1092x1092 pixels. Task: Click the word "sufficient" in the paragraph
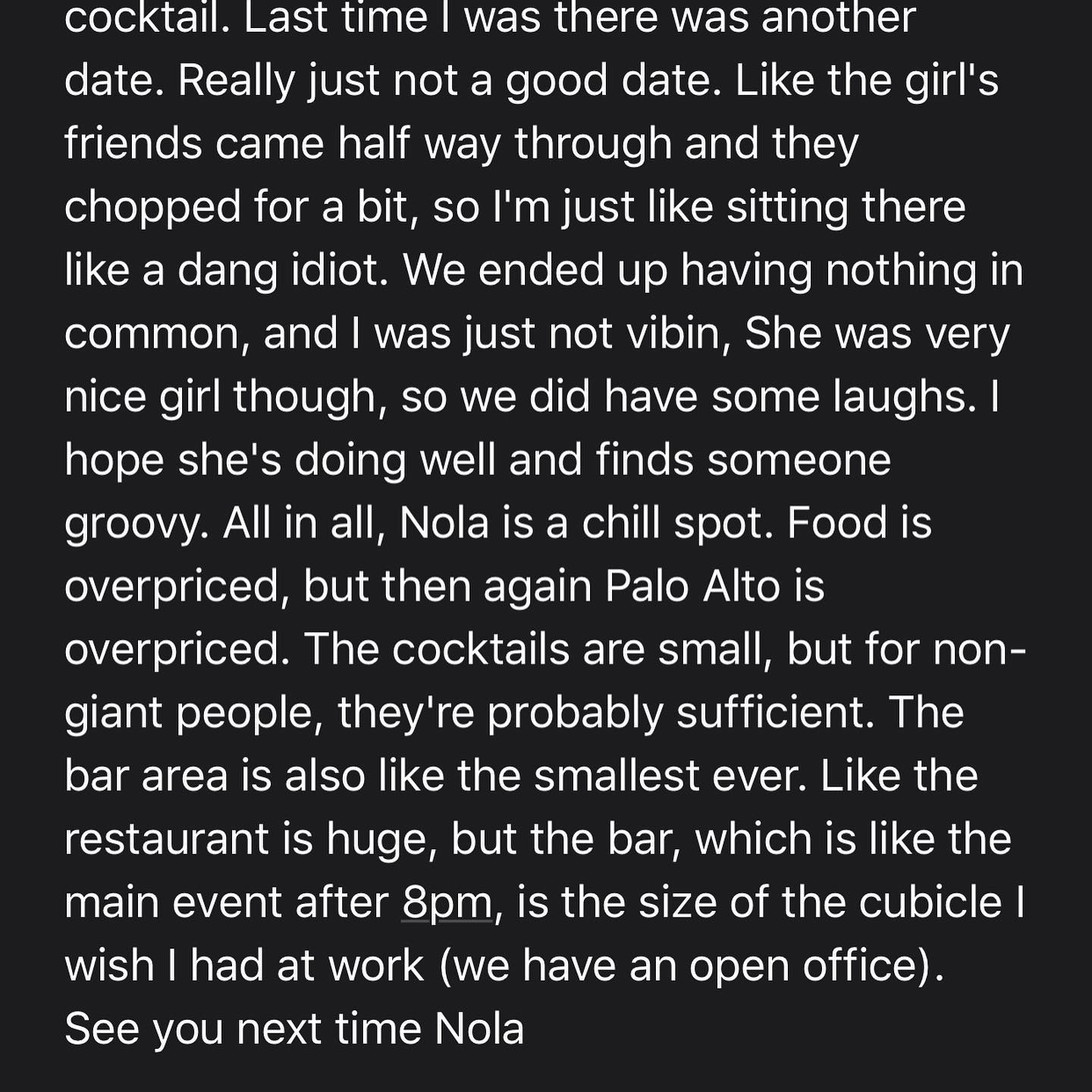click(x=772, y=713)
